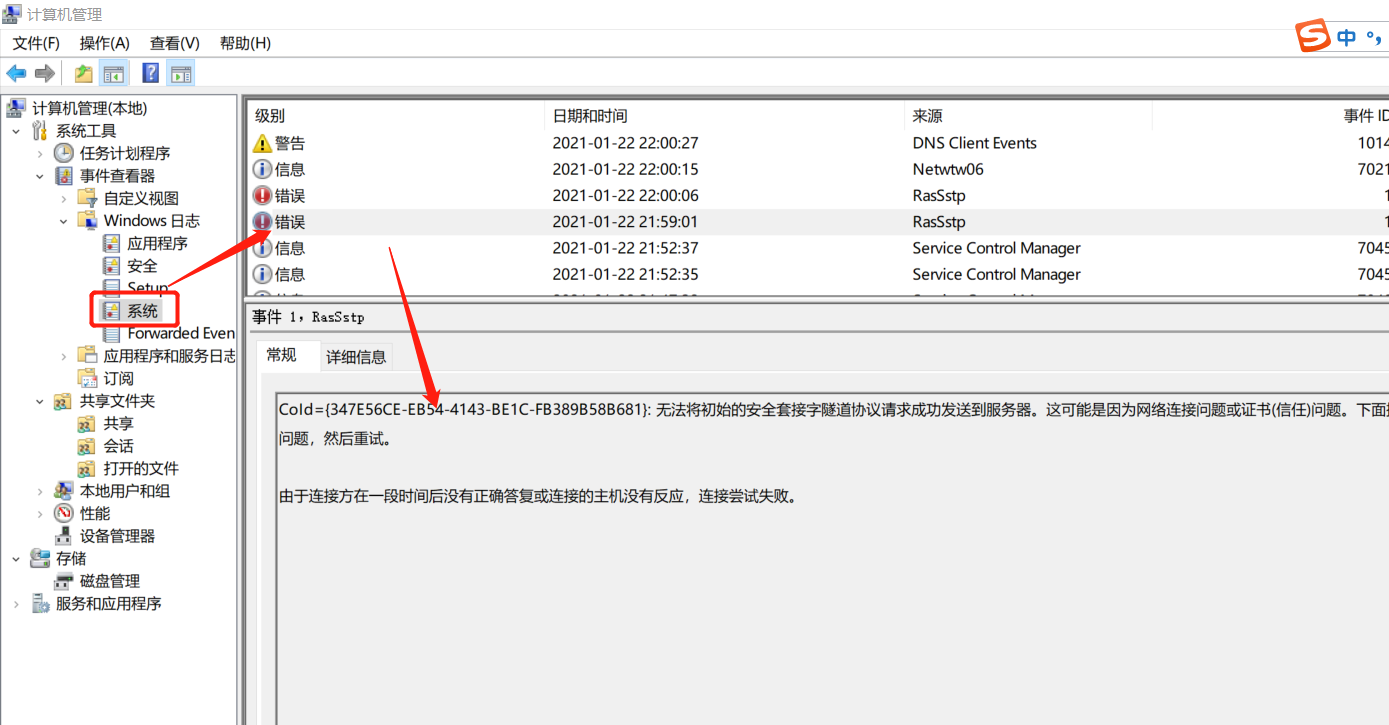
Task: Click the up one level folder icon
Action: click(x=84, y=74)
